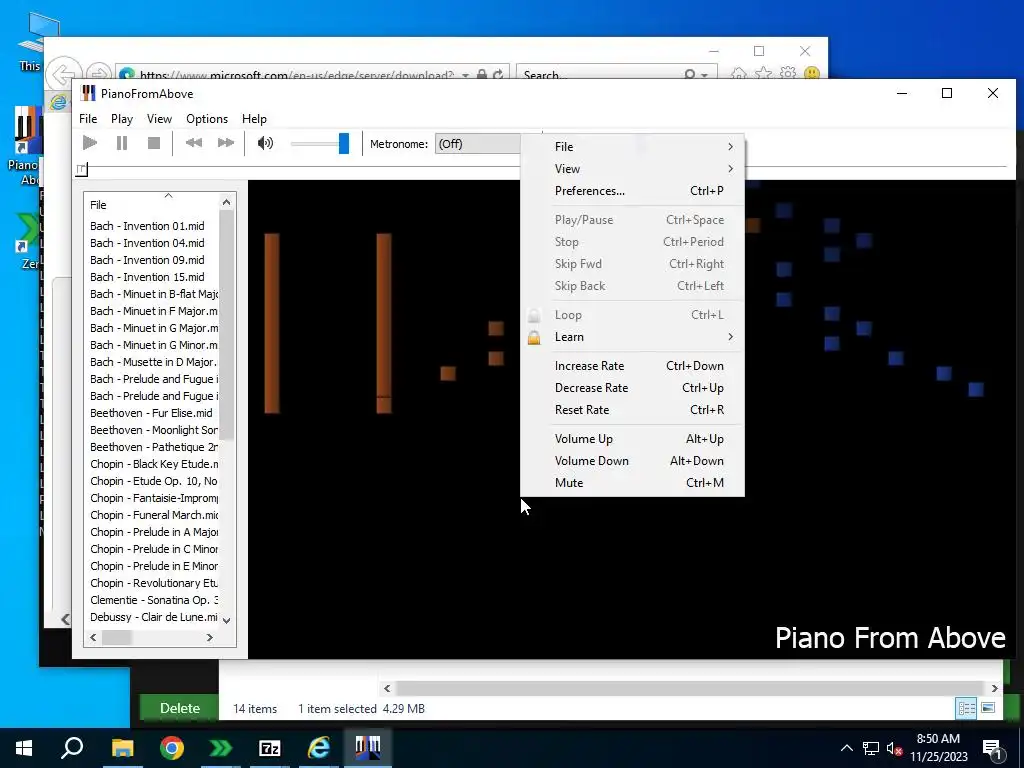1024x768 pixels.
Task: Switch to large thumbnails view icon in status bar
Action: 988,708
